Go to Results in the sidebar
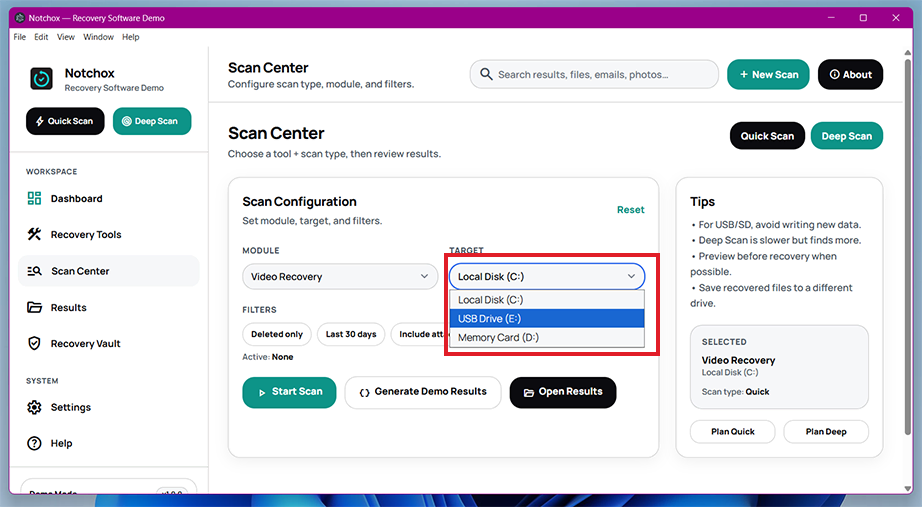This screenshot has height=507, width=922. (x=109, y=308)
